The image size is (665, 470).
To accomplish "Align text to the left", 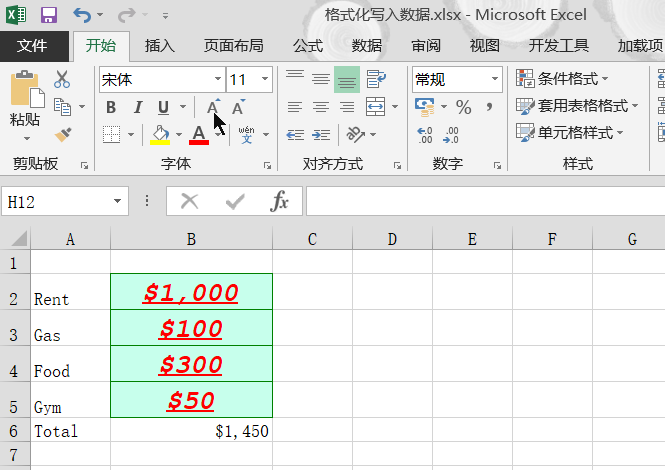I will [295, 107].
